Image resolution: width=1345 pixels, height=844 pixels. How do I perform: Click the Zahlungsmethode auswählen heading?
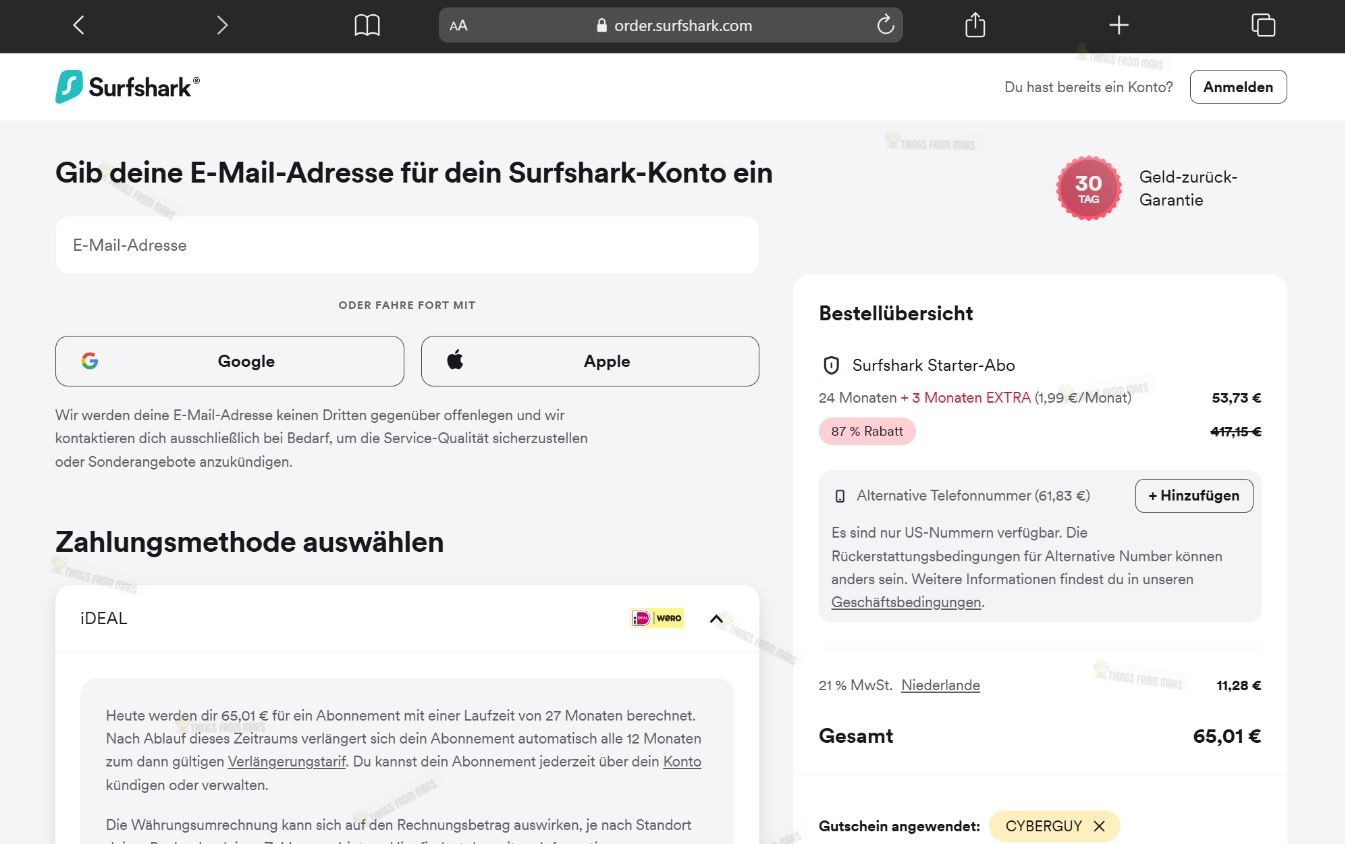250,542
